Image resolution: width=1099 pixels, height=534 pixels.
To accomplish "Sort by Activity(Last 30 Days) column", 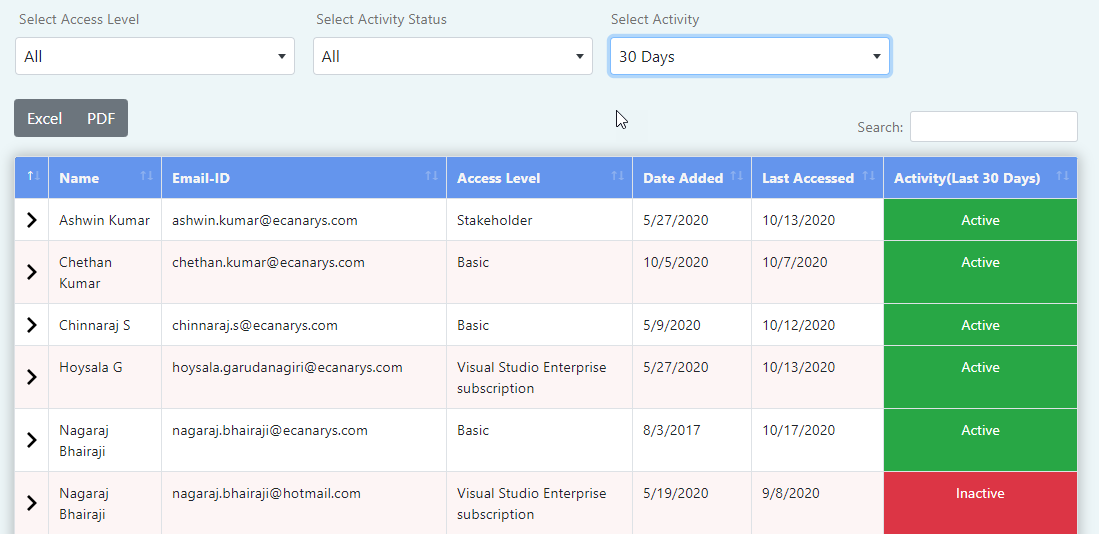I will 980,178.
